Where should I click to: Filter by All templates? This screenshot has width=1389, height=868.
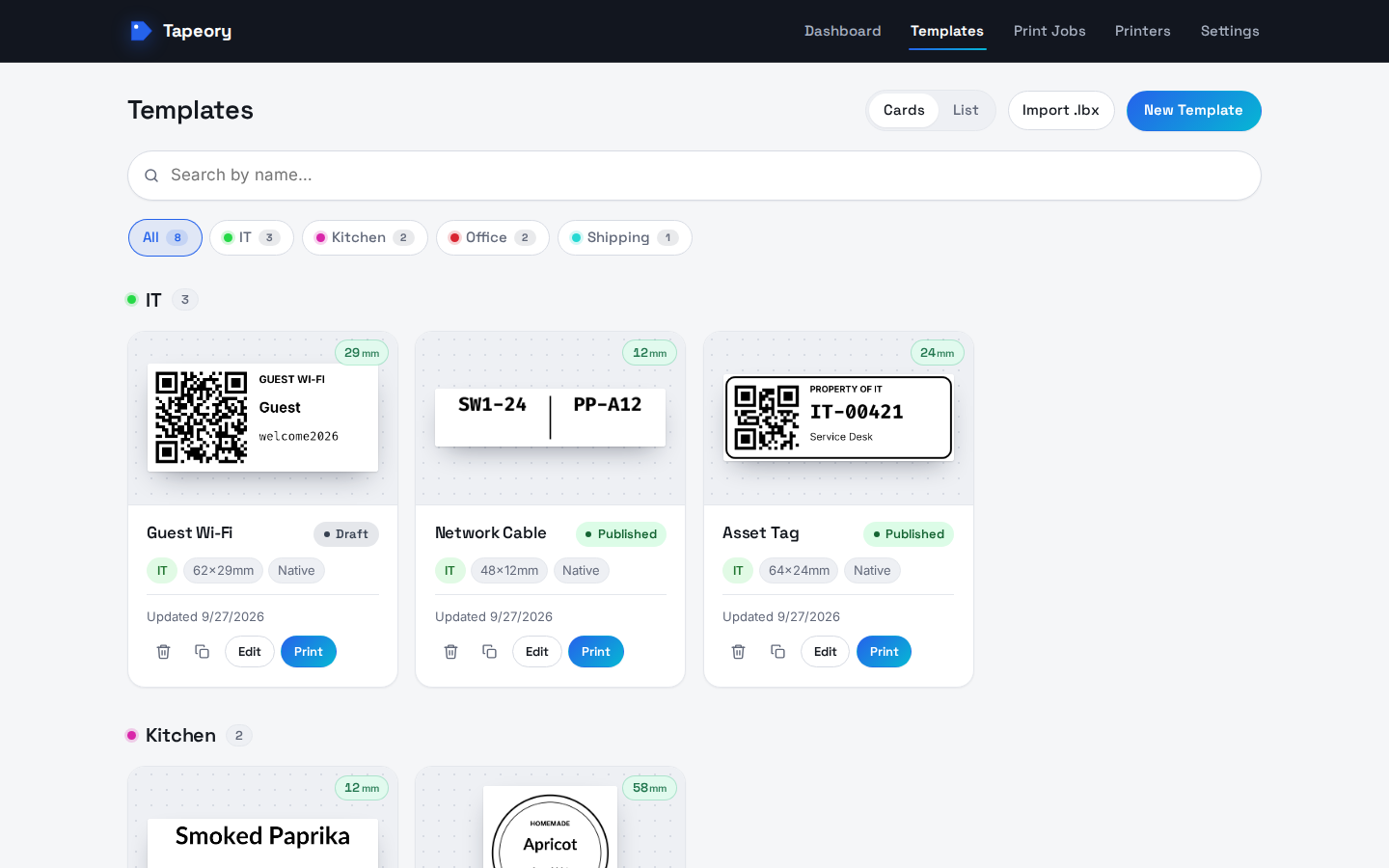tap(165, 237)
